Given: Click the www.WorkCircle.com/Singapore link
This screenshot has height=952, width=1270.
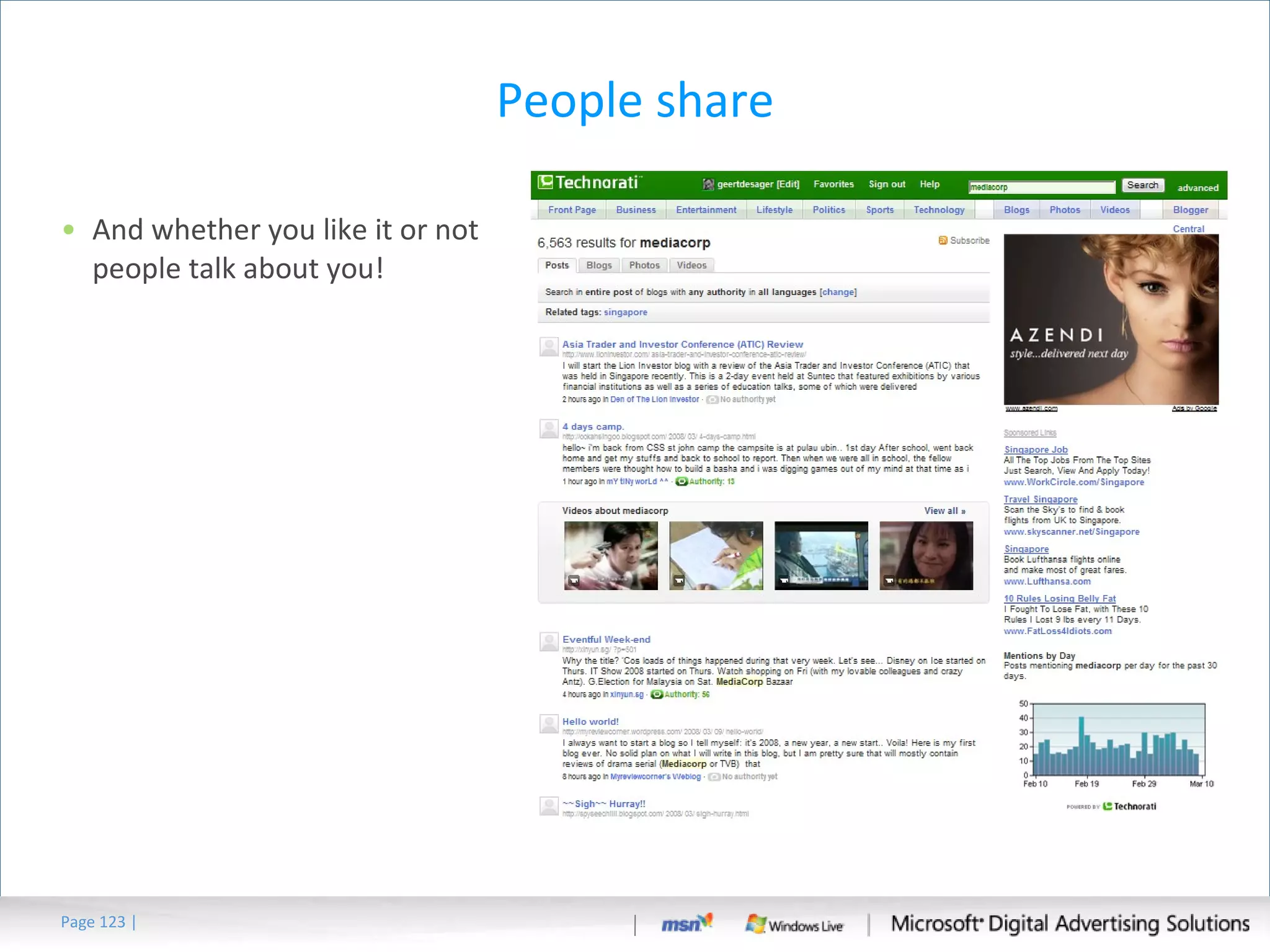Looking at the screenshot, I should pyautogui.click(x=1073, y=482).
